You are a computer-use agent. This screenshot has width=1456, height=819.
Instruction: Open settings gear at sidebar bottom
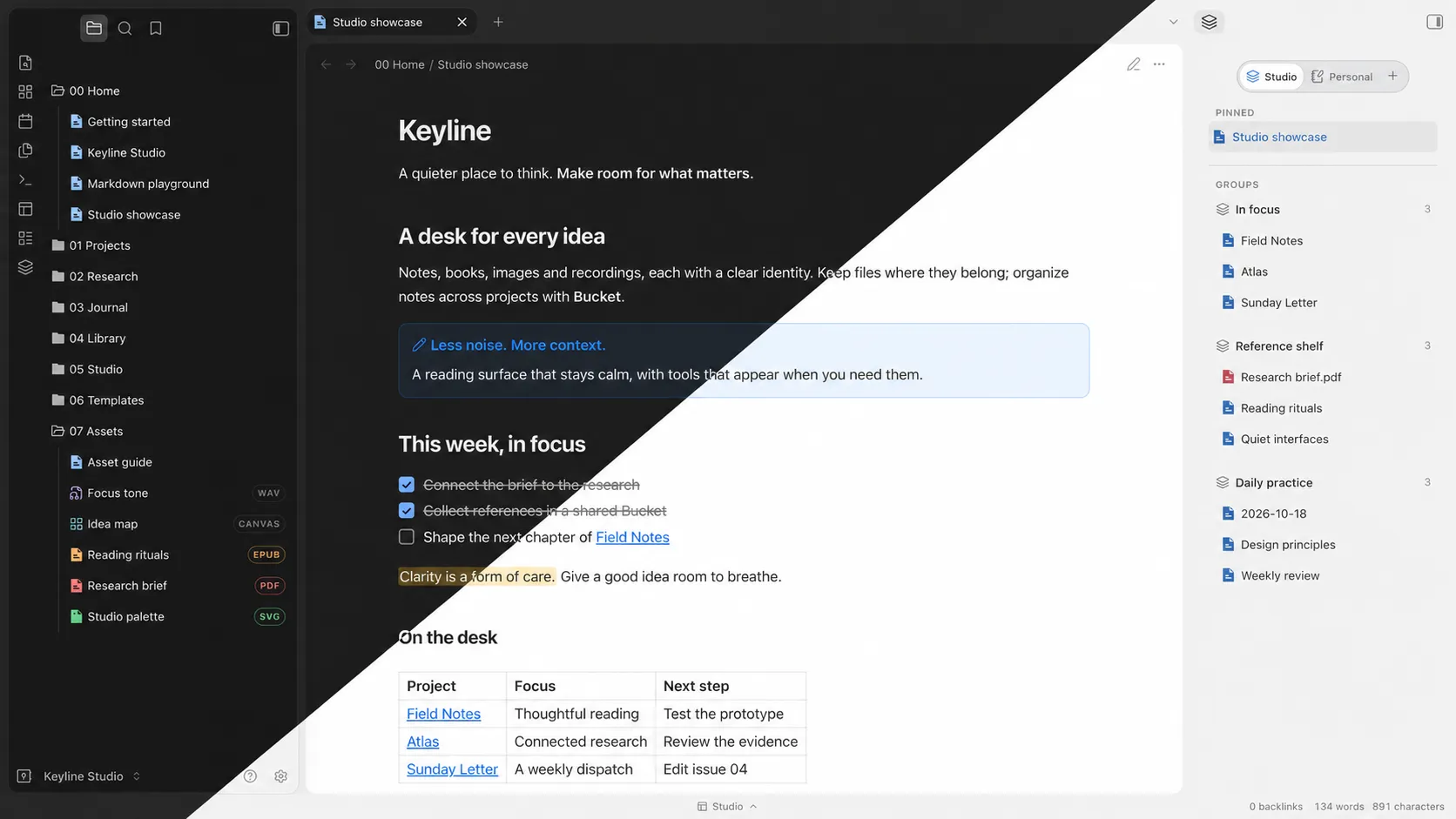click(280, 776)
